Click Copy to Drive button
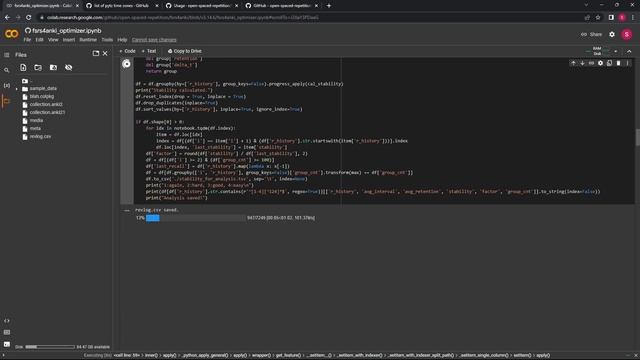Image resolution: width=640 pixels, height=360 pixels. click(x=185, y=51)
